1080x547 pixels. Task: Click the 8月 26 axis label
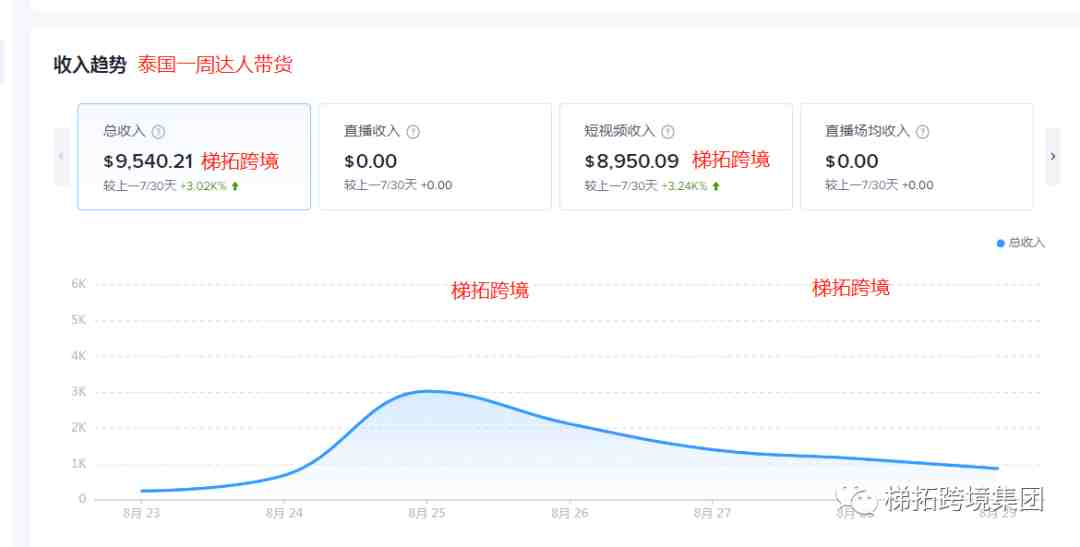569,514
